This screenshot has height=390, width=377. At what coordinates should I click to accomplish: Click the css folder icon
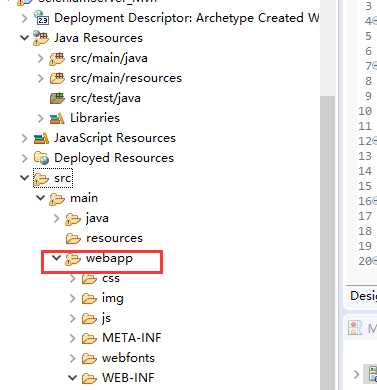click(89, 279)
